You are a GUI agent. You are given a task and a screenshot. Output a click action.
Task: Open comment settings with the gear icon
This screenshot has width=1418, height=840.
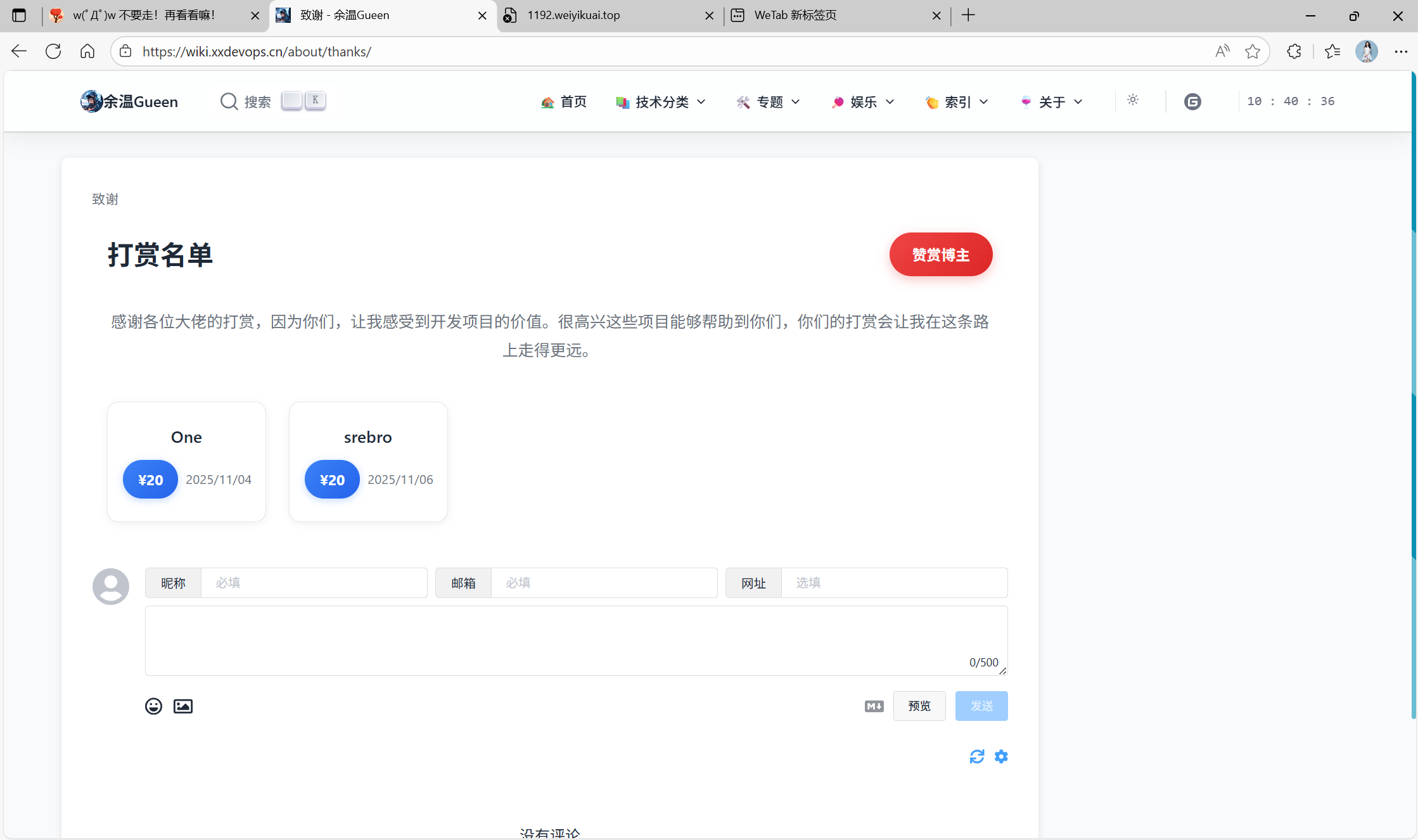pyautogui.click(x=1001, y=756)
